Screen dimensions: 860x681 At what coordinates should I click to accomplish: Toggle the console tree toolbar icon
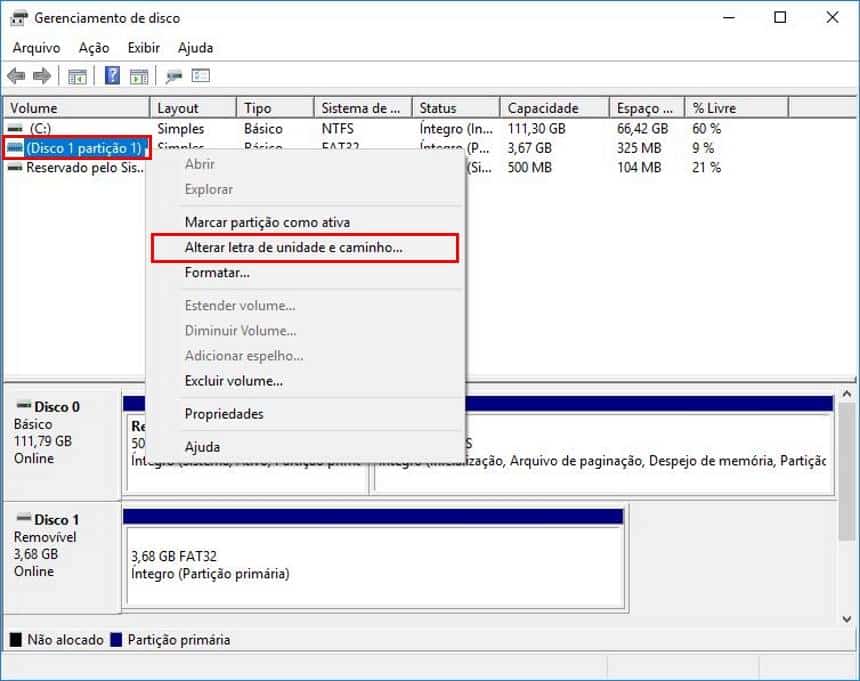pos(77,76)
